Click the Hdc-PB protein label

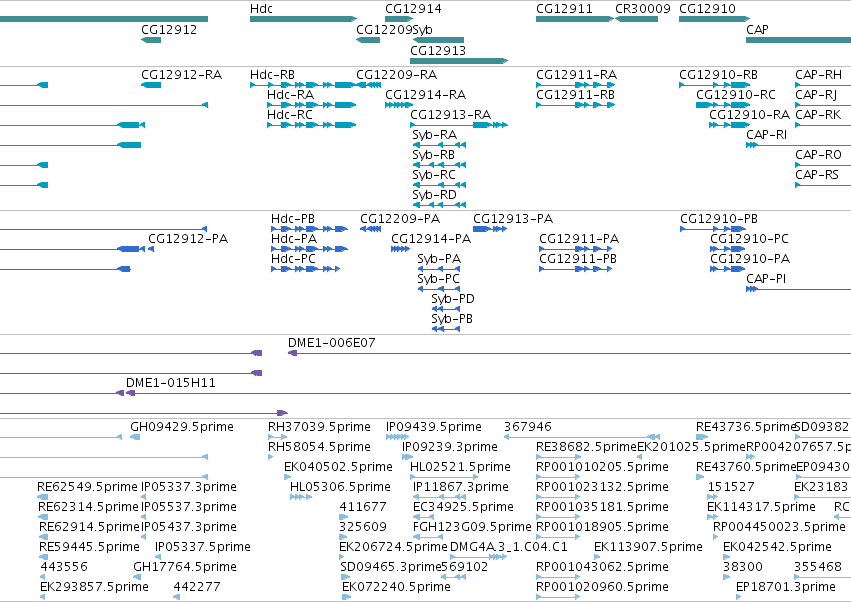(293, 219)
